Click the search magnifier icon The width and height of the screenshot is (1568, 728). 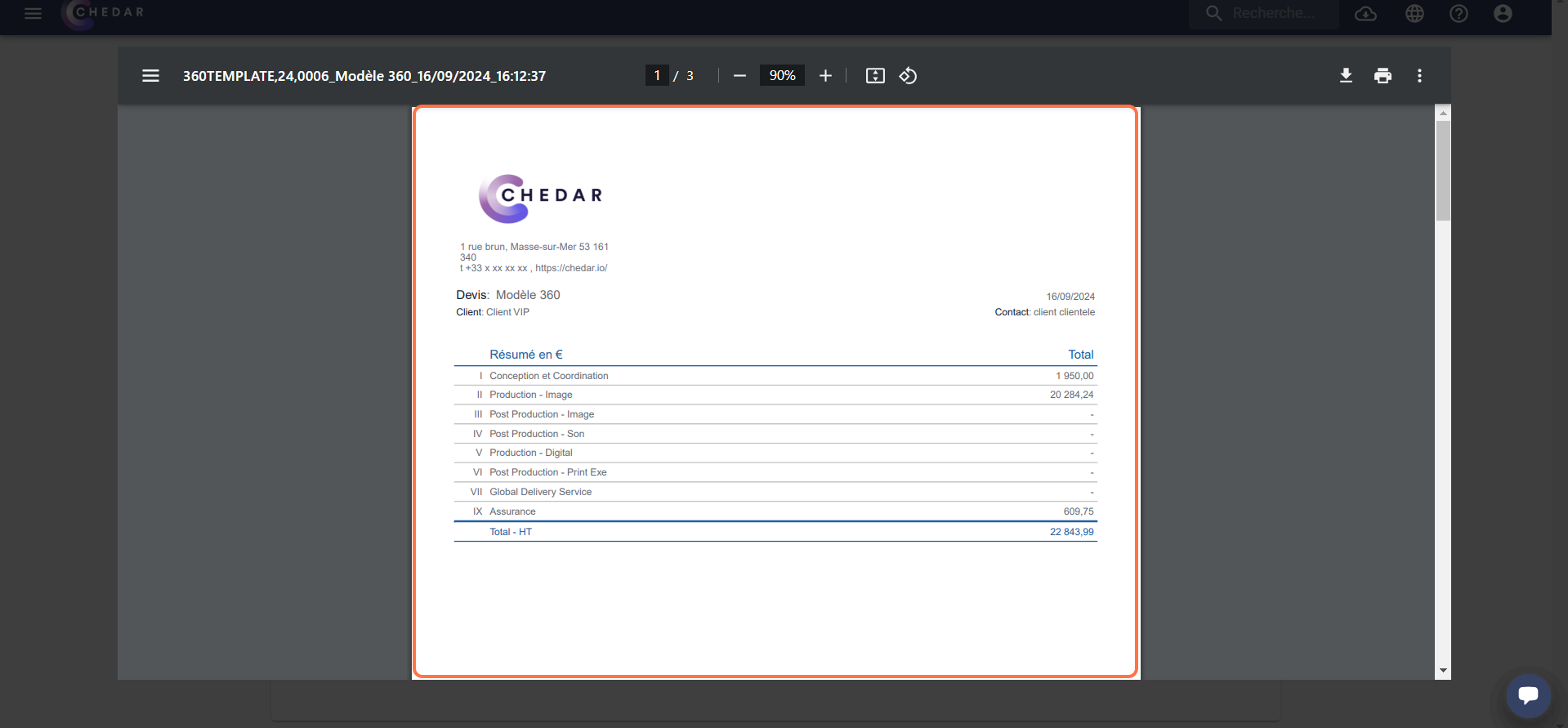(x=1214, y=13)
